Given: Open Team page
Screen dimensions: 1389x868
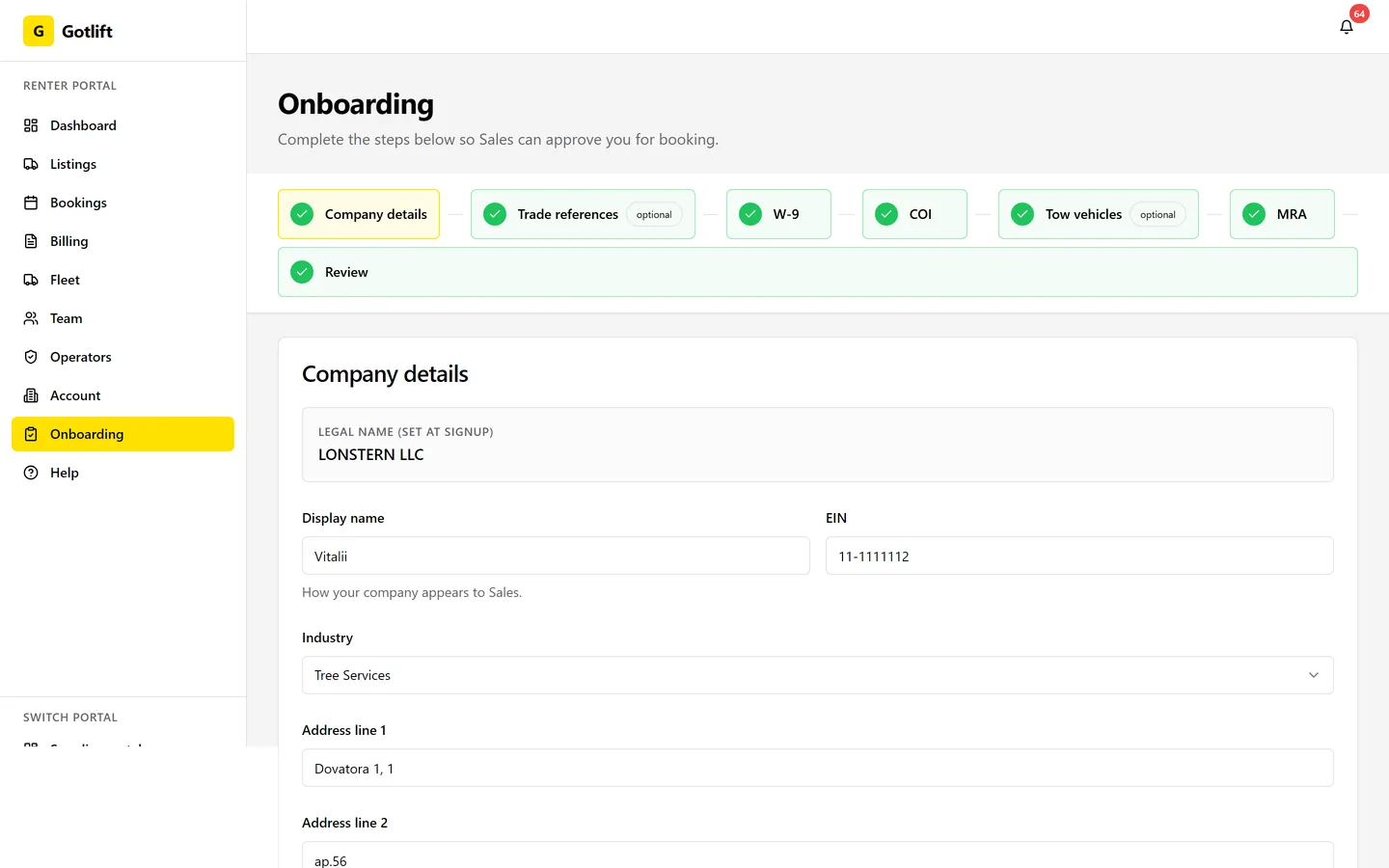Looking at the screenshot, I should 123,318.
